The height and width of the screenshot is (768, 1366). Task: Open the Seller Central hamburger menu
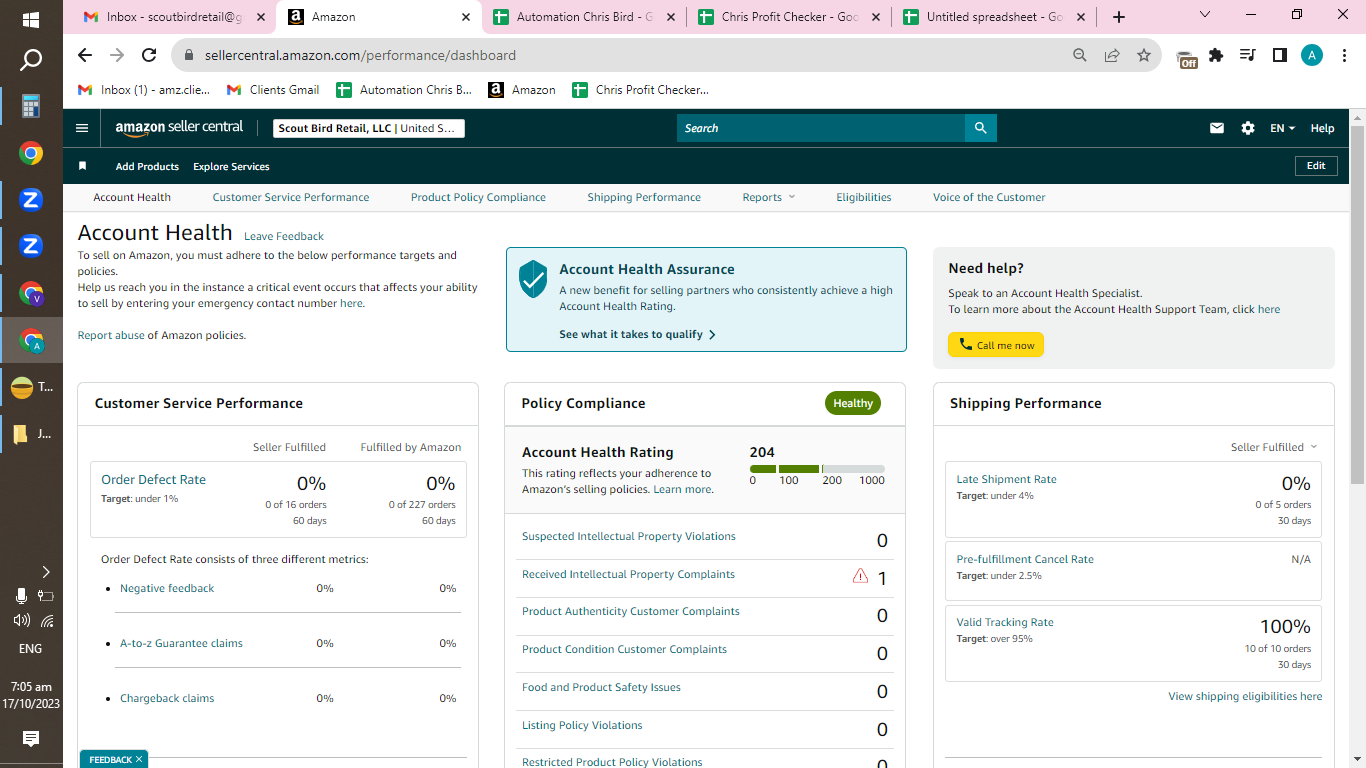click(x=82, y=128)
